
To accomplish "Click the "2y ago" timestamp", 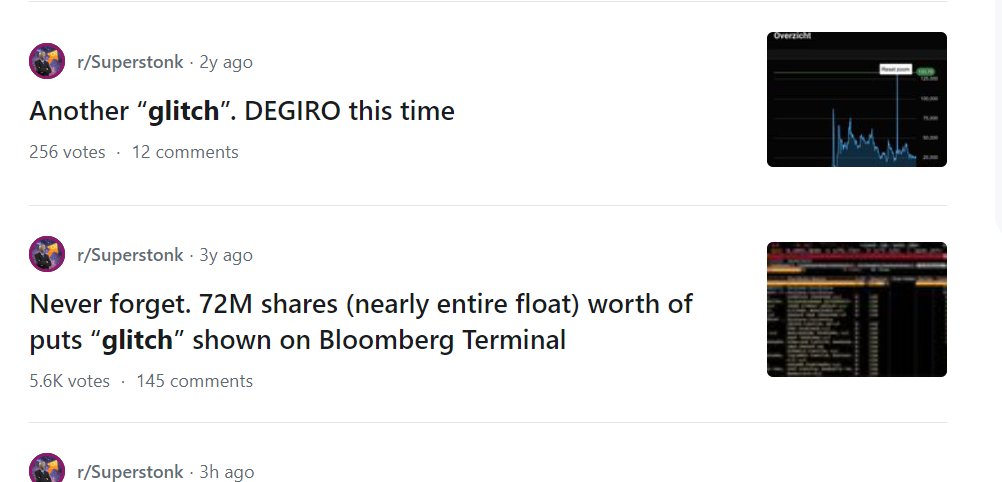I will [226, 62].
